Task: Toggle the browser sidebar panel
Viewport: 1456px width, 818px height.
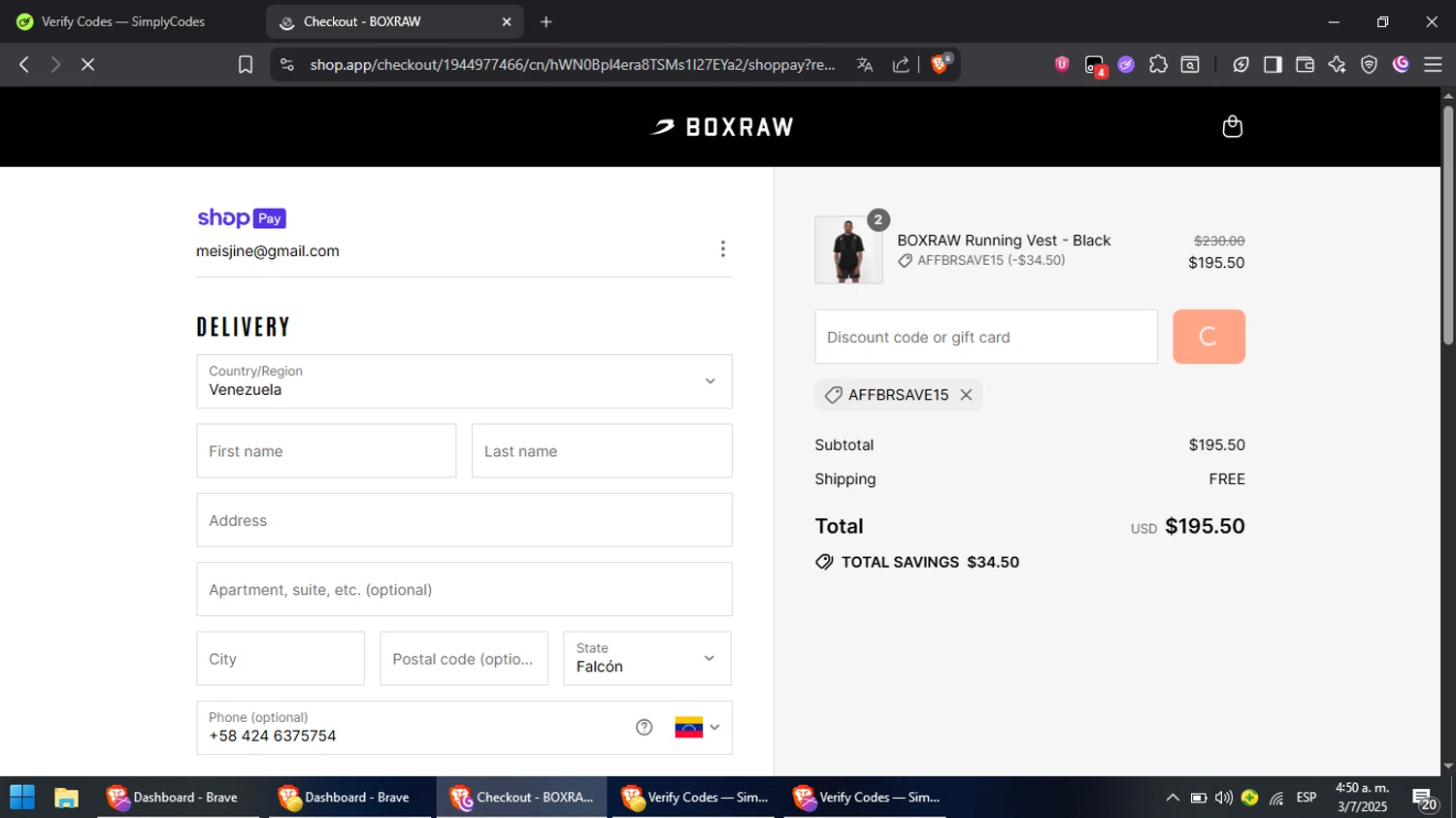Action: (x=1273, y=64)
